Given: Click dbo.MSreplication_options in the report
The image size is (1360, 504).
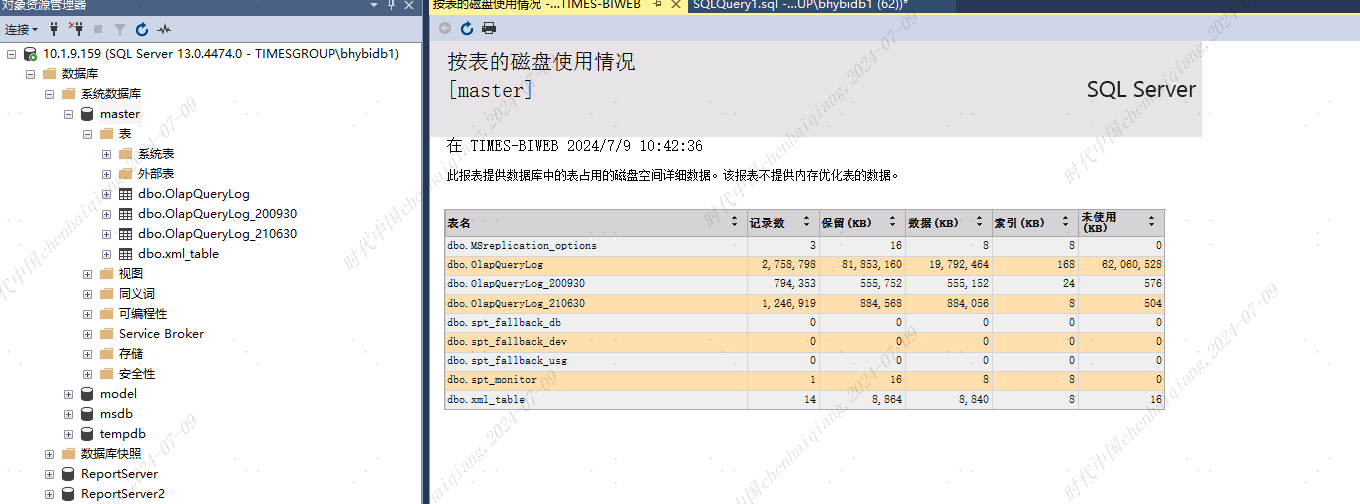Looking at the screenshot, I should pos(522,245).
